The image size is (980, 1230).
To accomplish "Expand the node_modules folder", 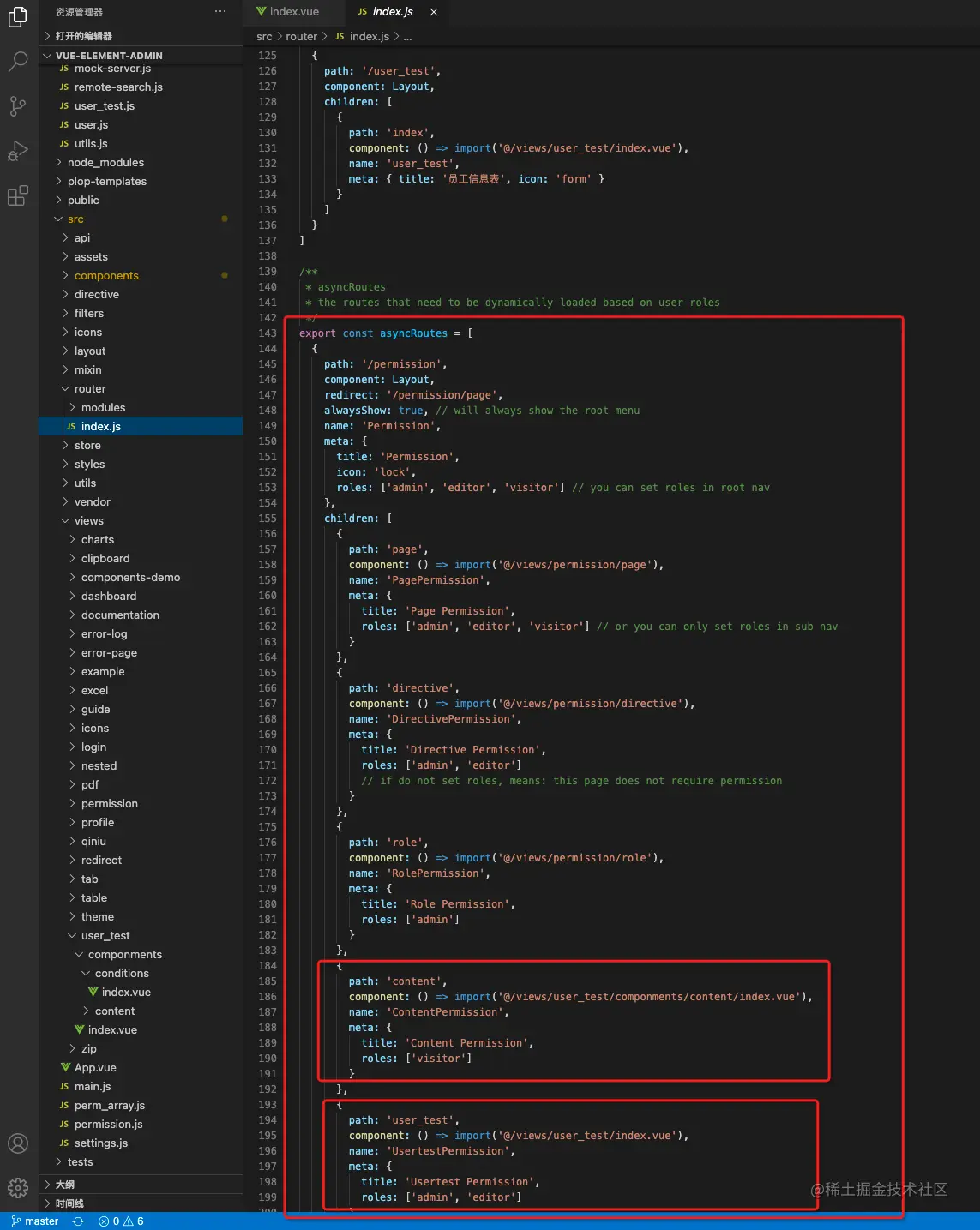I will (105, 163).
